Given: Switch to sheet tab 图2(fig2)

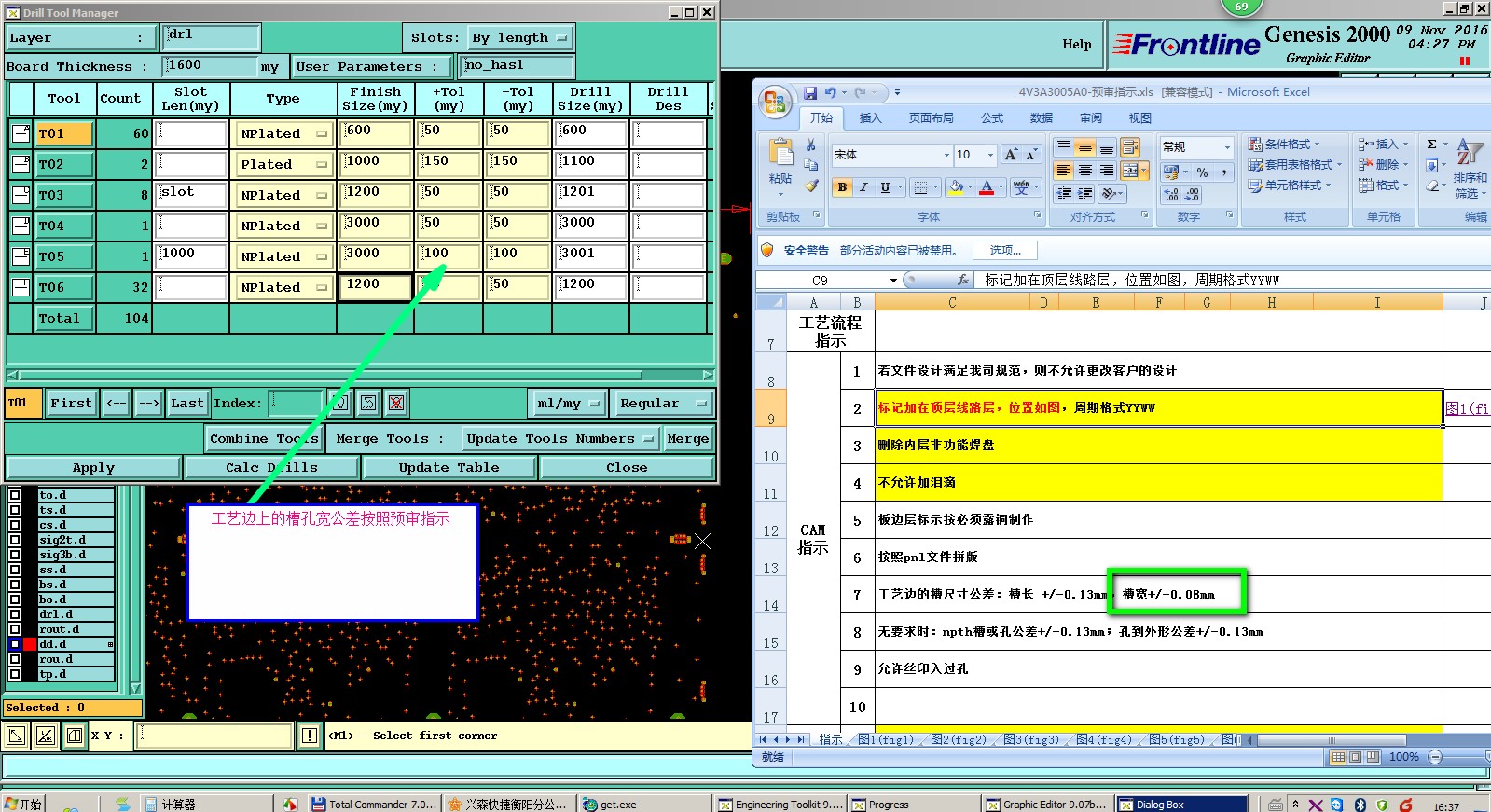Looking at the screenshot, I should pyautogui.click(x=958, y=740).
